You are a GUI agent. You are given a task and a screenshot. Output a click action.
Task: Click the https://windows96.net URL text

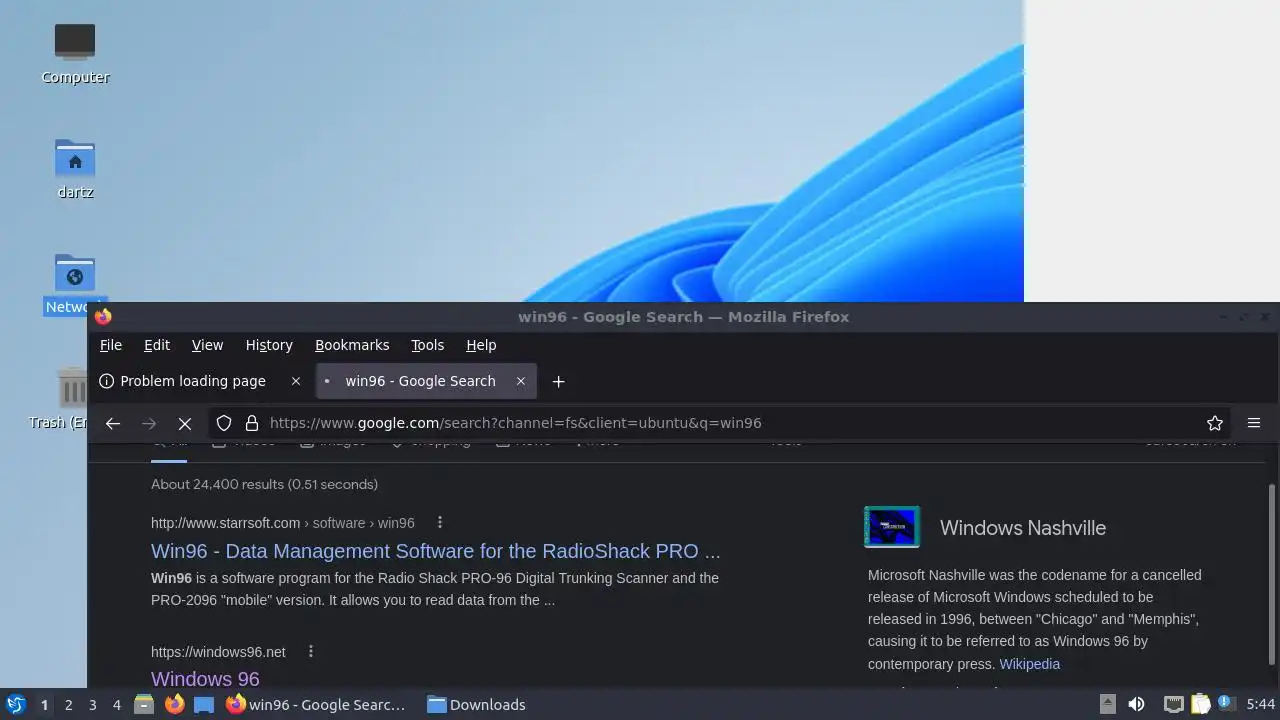(218, 652)
